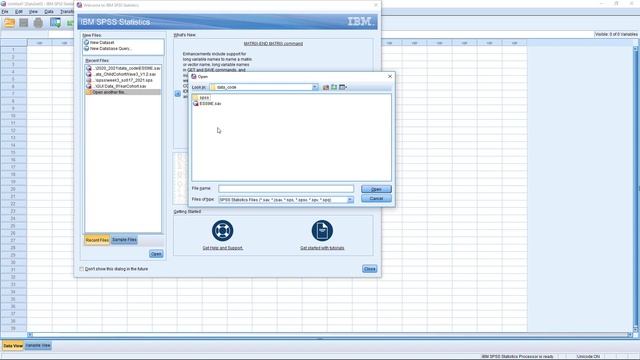The width and height of the screenshot is (640, 360).
Task: Click the document Get started with tutorials icon
Action: pos(322,231)
